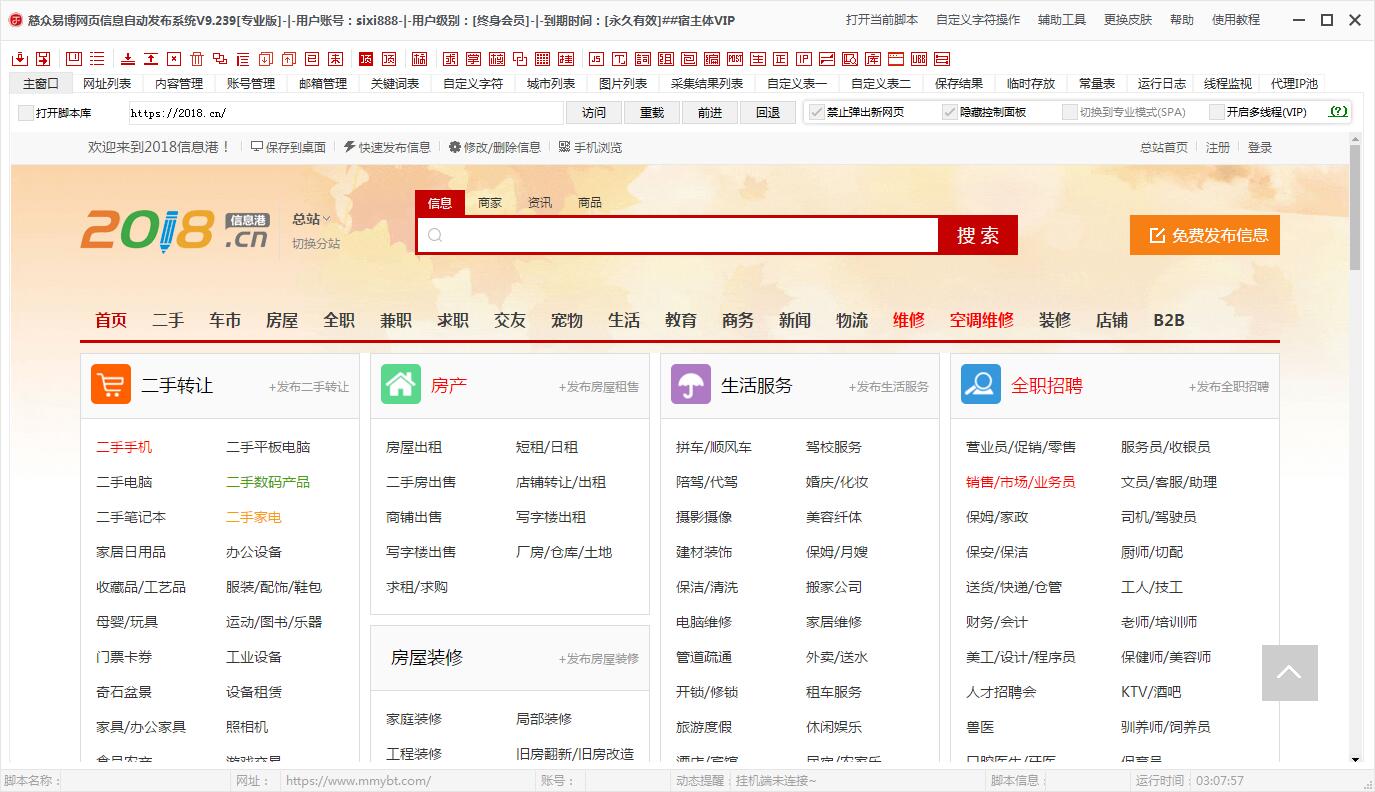The image size is (1375, 792).
Task: Switch to the 关键词表 tab
Action: (395, 84)
